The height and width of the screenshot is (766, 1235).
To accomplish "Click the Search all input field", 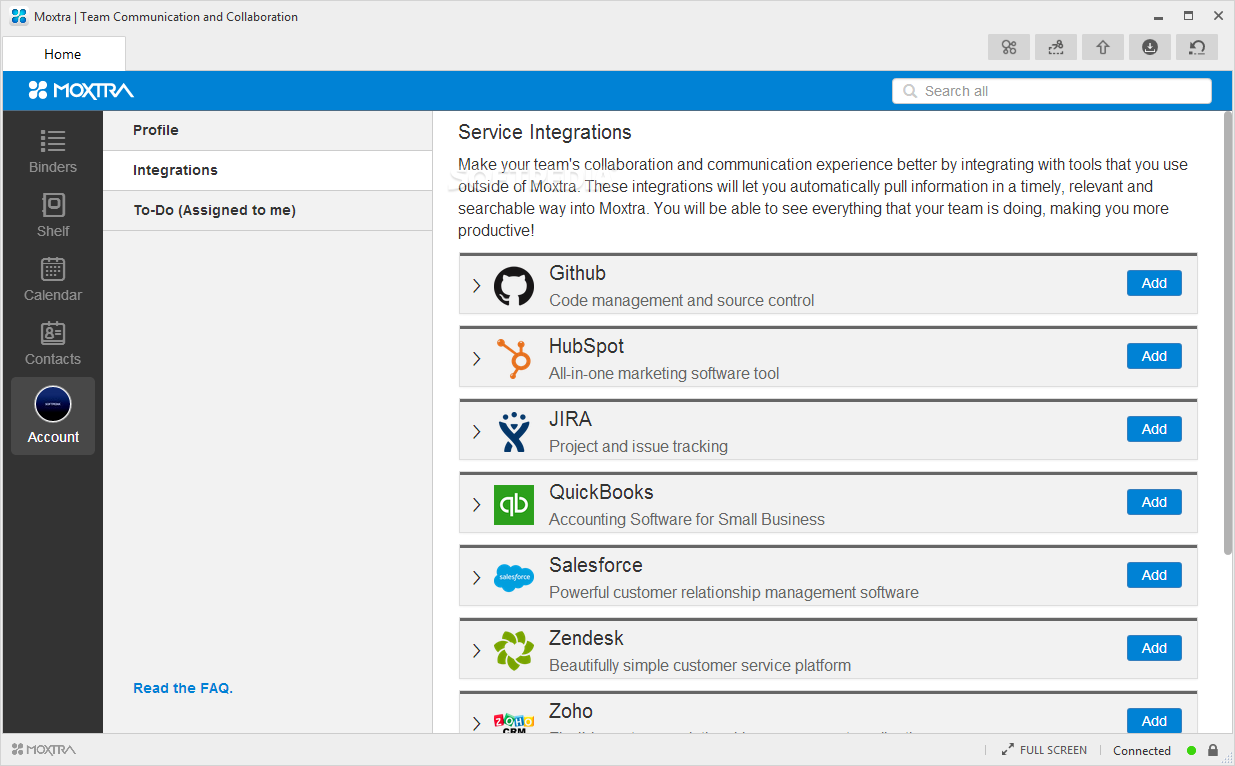I will (x=1052, y=91).
